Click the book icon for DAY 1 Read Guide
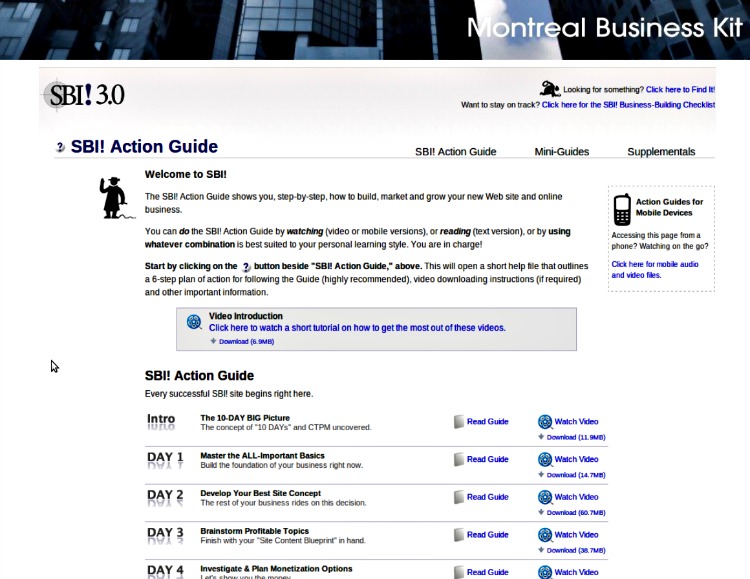This screenshot has height=579, width=750. click(459, 459)
